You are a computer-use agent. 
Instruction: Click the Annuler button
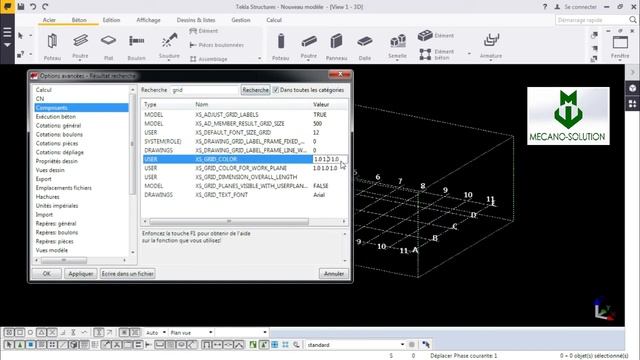coord(334,273)
